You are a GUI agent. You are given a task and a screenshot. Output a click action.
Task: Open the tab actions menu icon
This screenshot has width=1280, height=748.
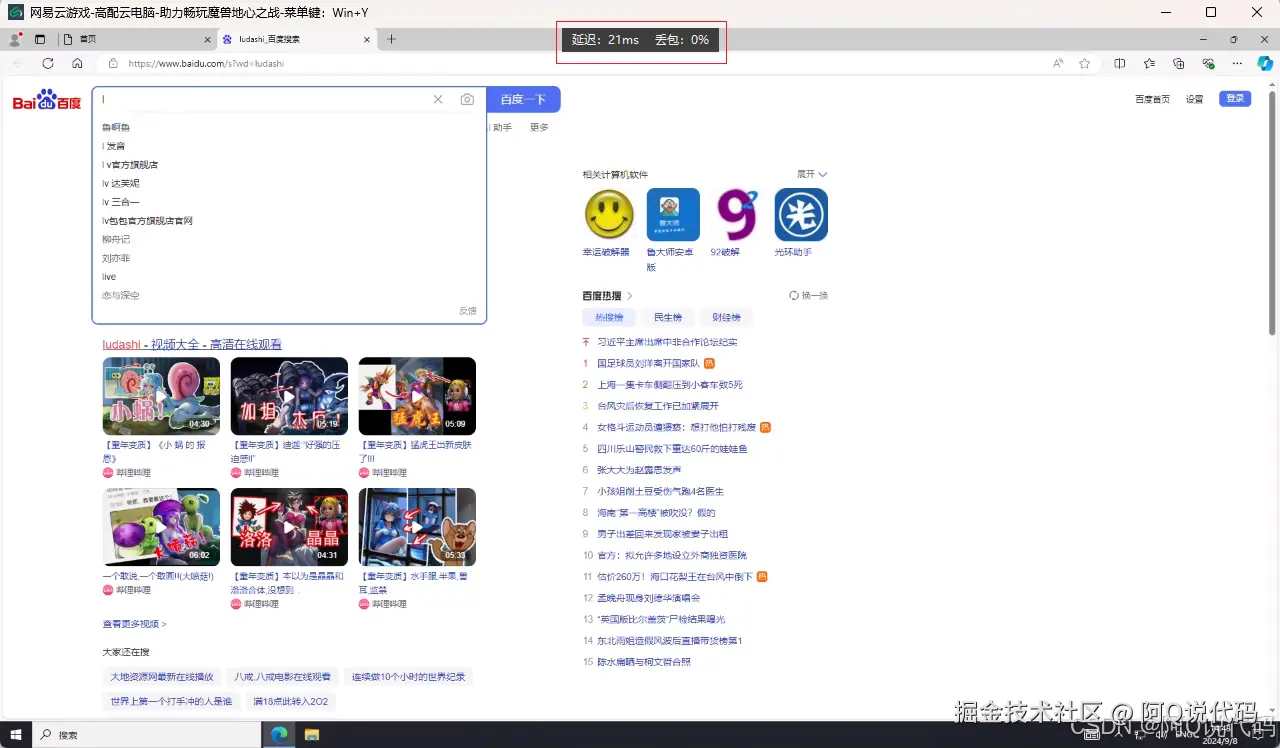[x=40, y=39]
